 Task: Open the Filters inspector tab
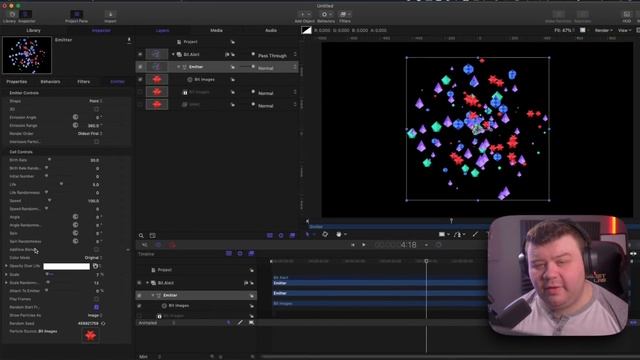tap(84, 82)
